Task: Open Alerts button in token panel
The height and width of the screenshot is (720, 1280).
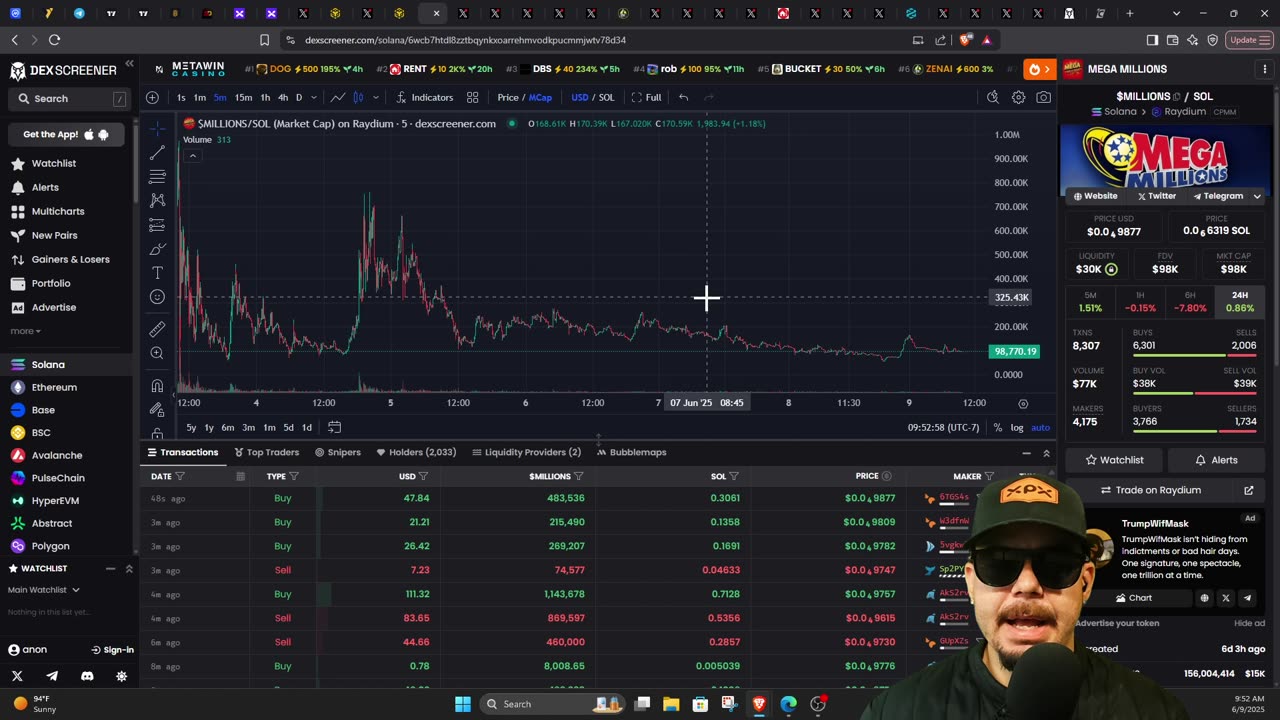Action: pyautogui.click(x=1217, y=460)
